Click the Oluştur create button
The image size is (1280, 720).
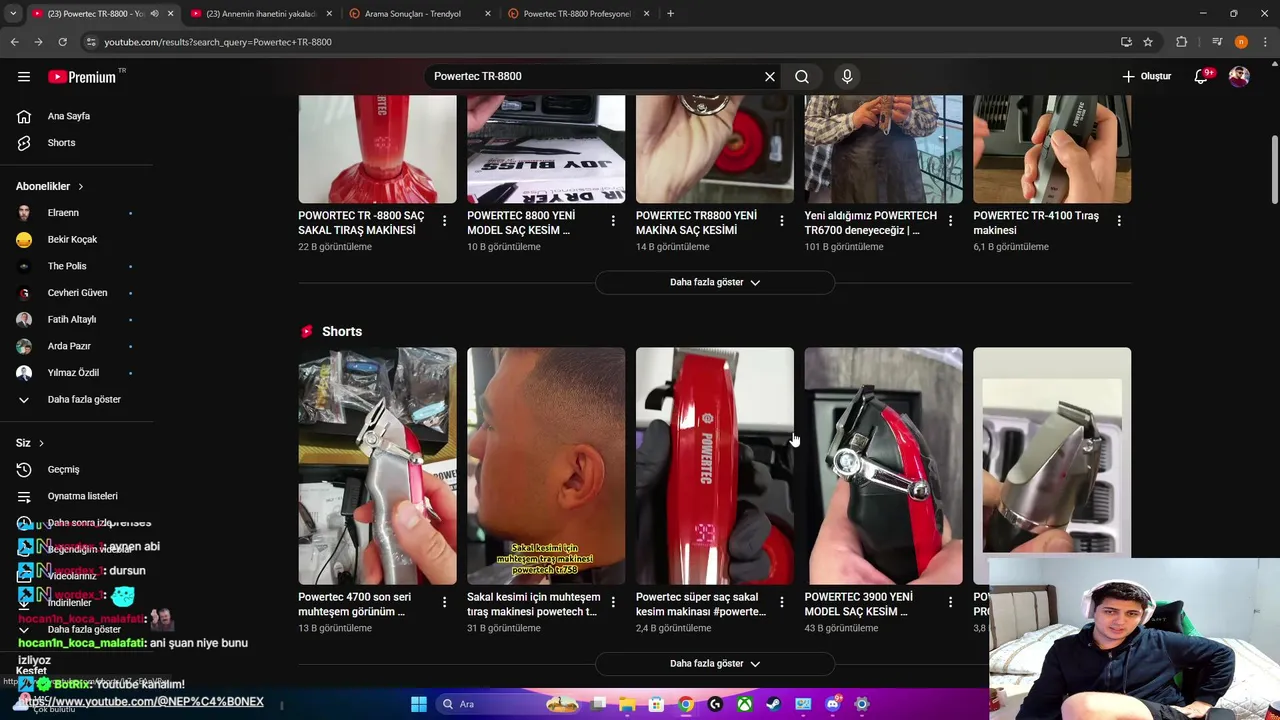pos(1147,76)
